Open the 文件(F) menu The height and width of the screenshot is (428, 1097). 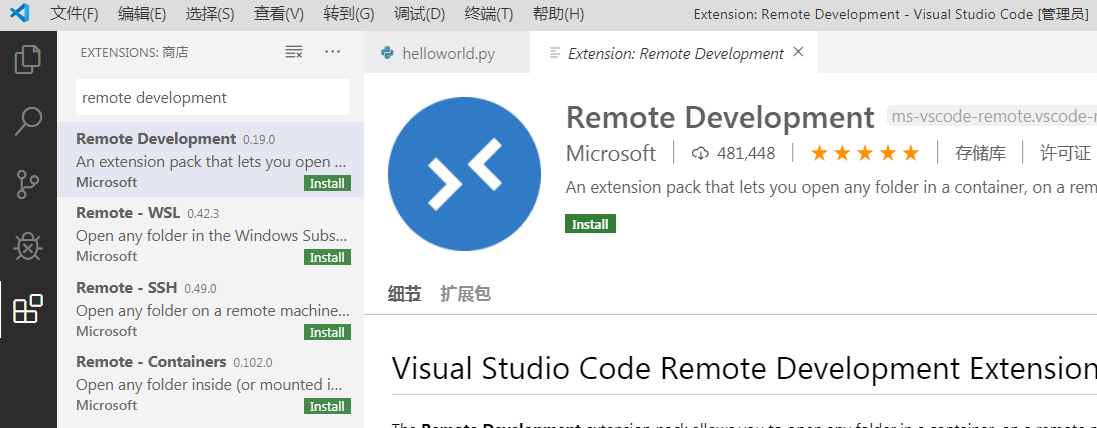click(x=74, y=14)
